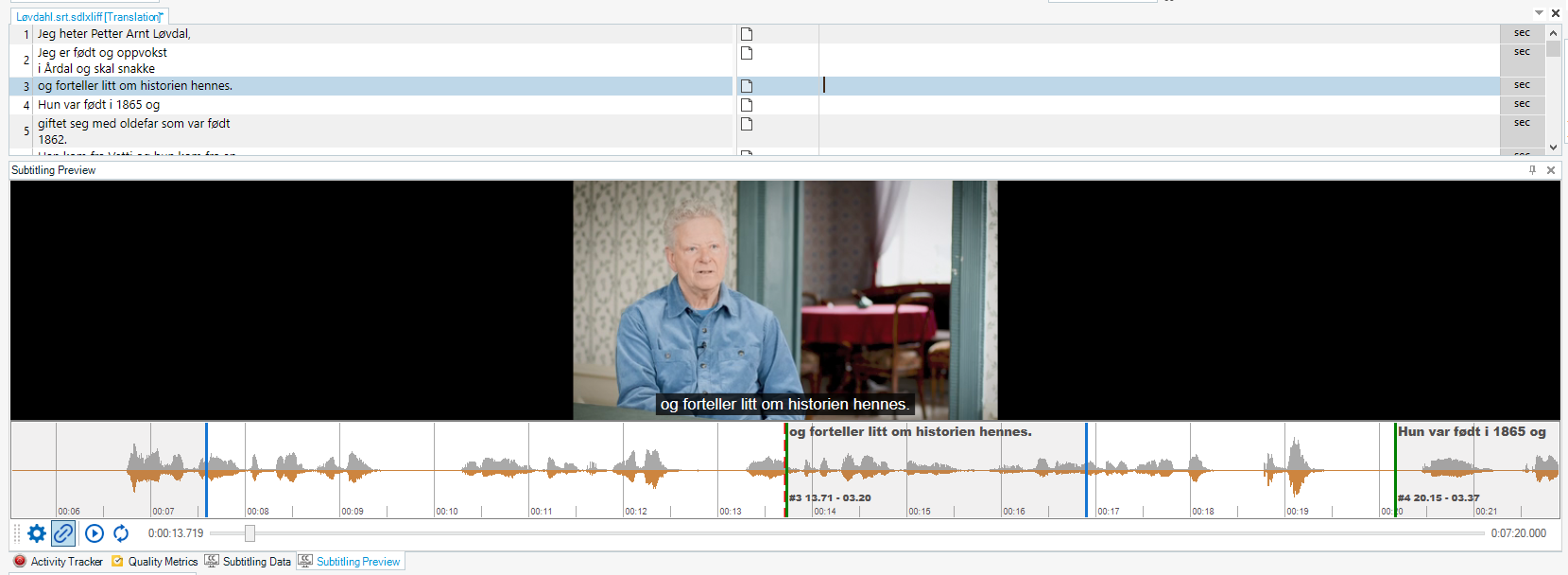Click the status icon for 'og forteller litt' row

point(747,86)
